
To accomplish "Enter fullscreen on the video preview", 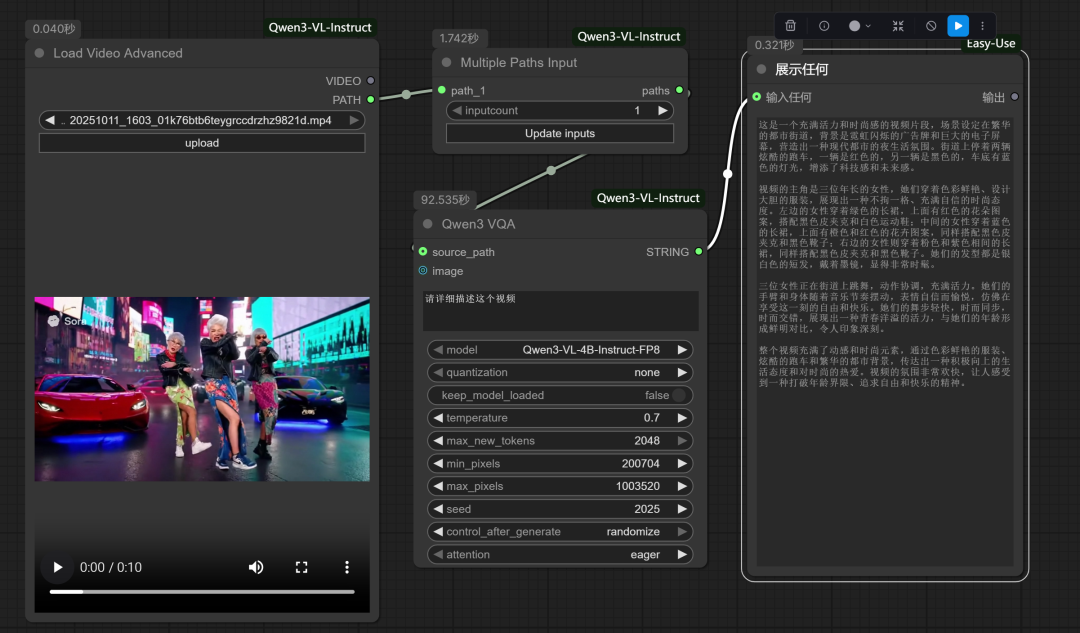I will (301, 567).
